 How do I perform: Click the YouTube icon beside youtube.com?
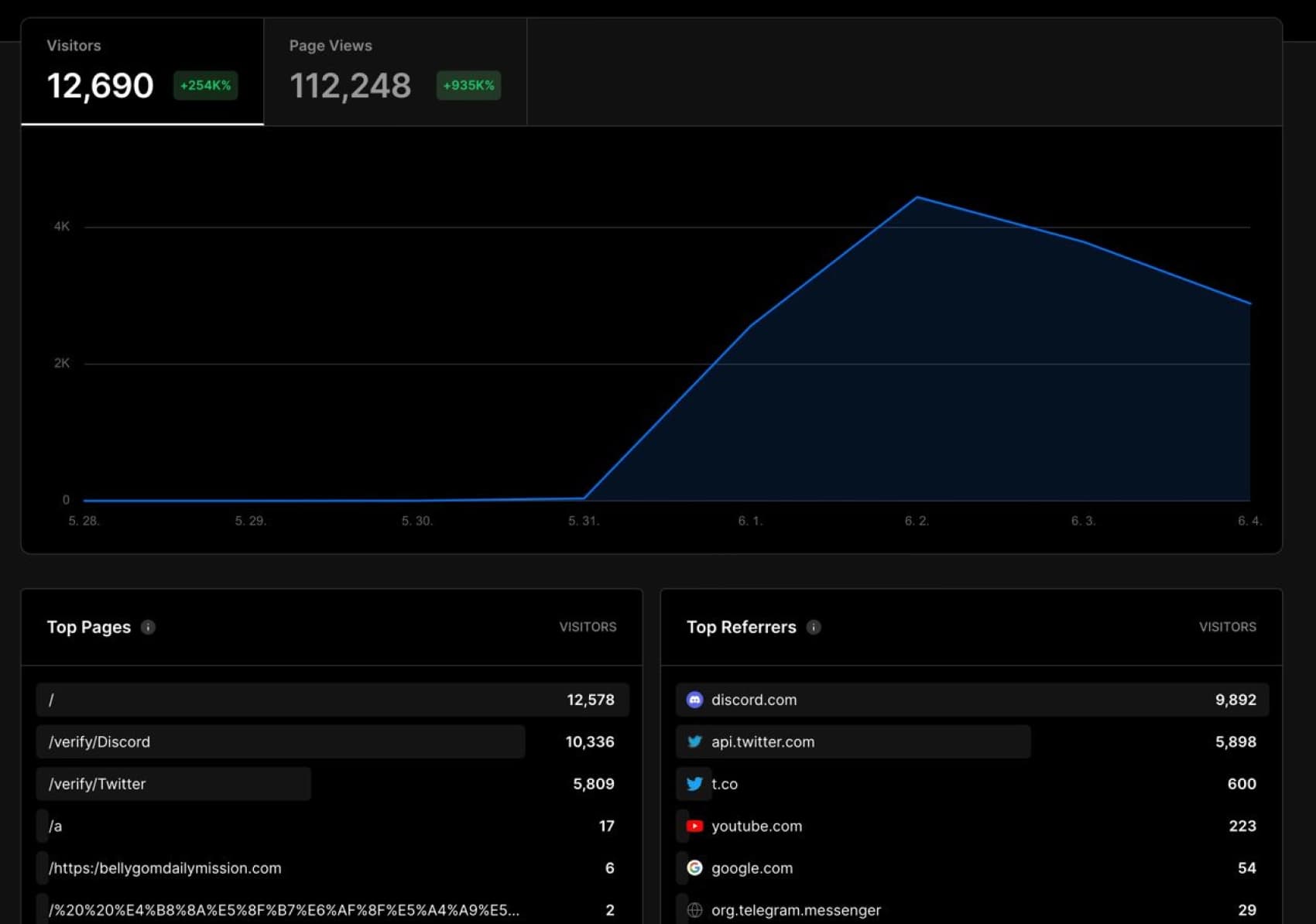694,826
